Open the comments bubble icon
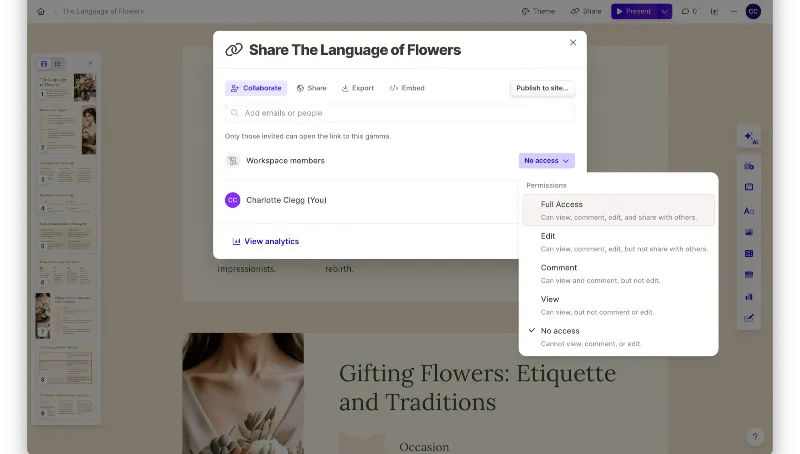The width and height of the screenshot is (800, 454). 688,11
